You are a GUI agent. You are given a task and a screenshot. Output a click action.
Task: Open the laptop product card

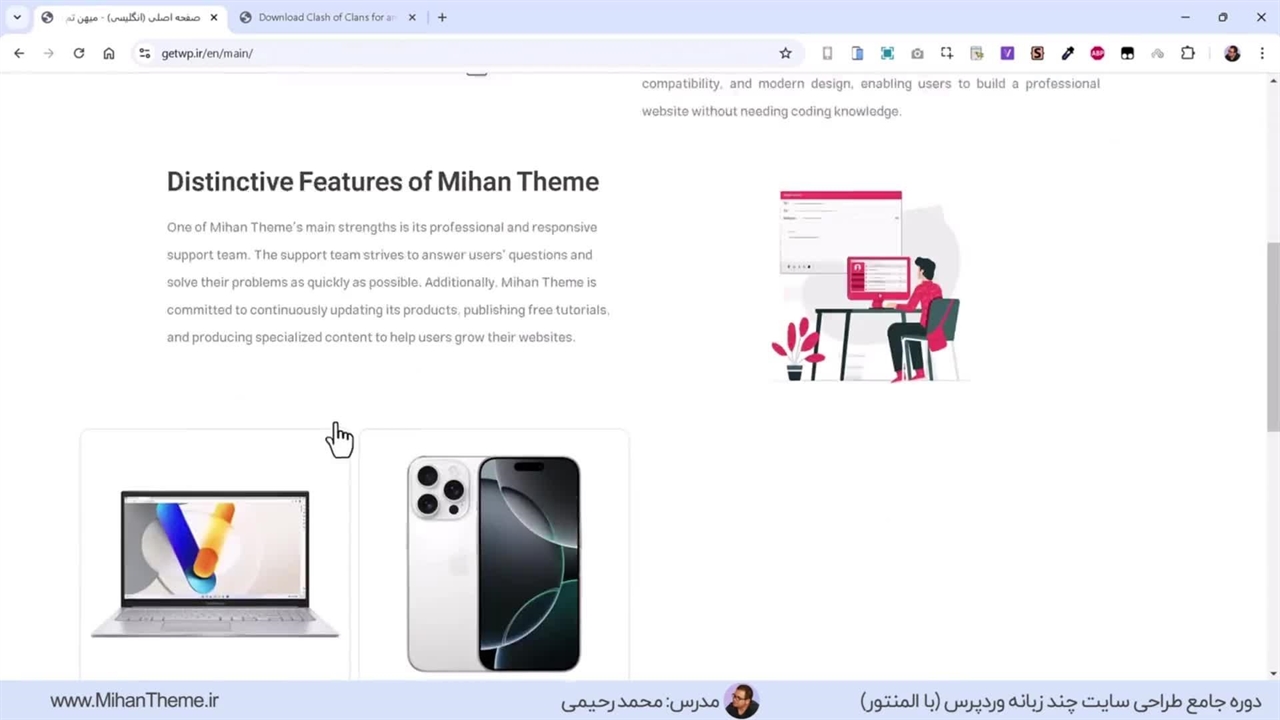coord(215,555)
